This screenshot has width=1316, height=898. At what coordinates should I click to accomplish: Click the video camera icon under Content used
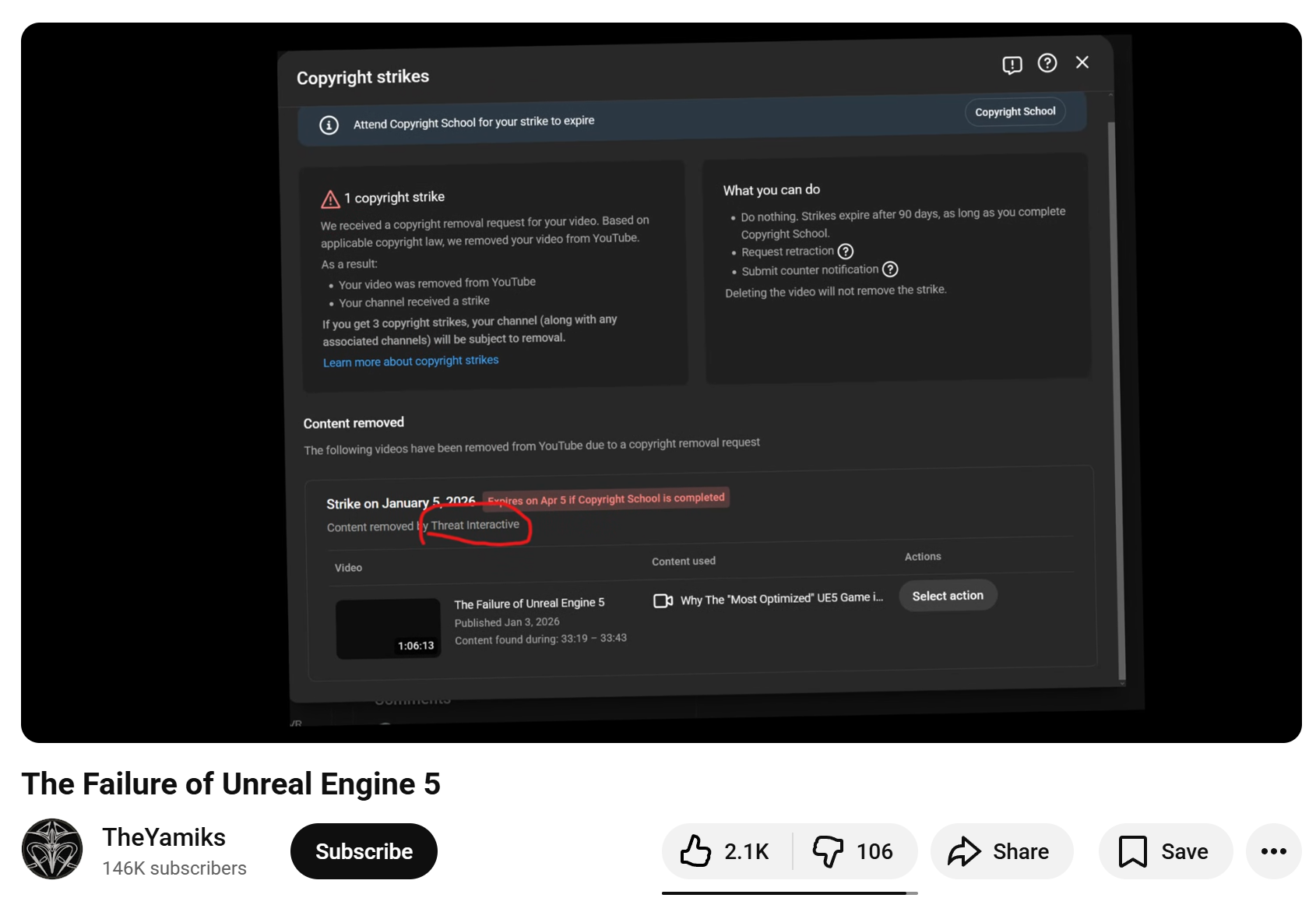coord(663,600)
